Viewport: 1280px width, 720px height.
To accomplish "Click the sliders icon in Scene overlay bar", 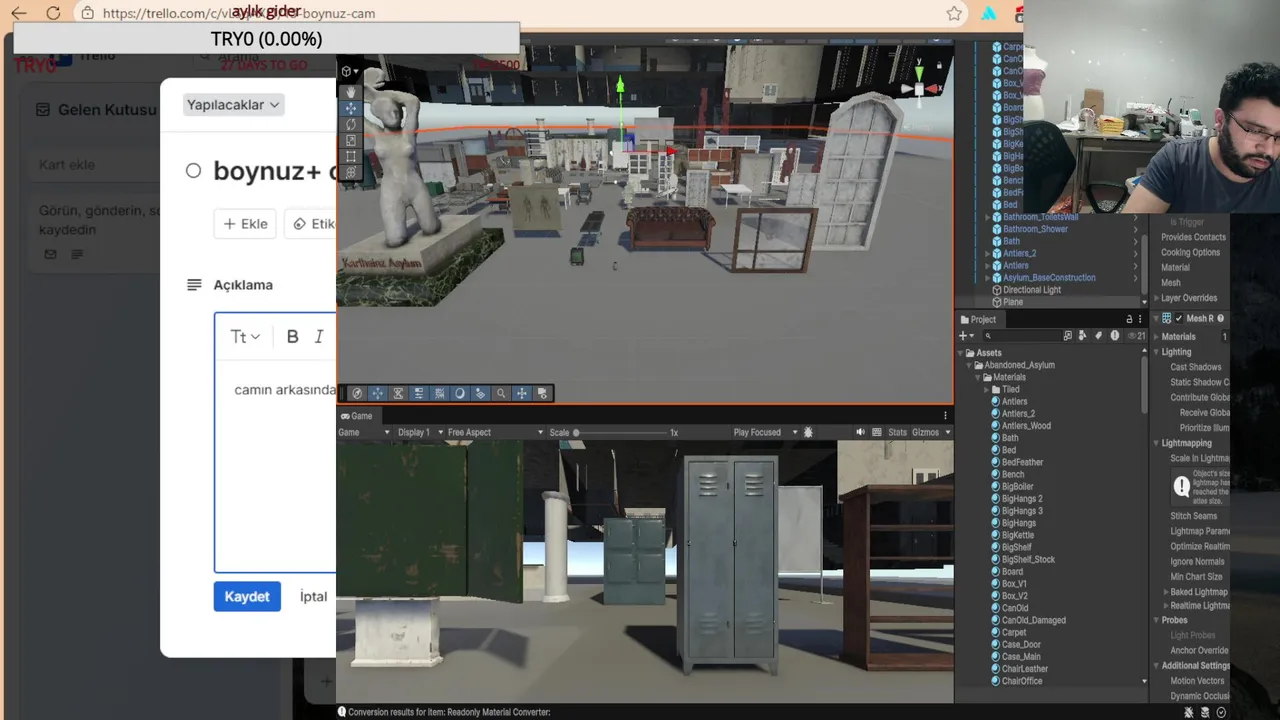I will pos(419,393).
